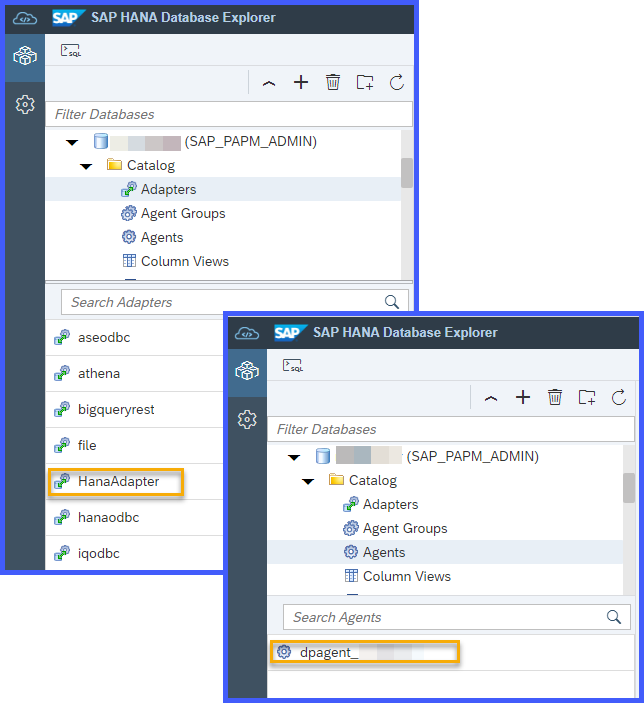Screen dimensions: 644x703
Task: Click Filter Databases field in front window
Action: coord(451,430)
